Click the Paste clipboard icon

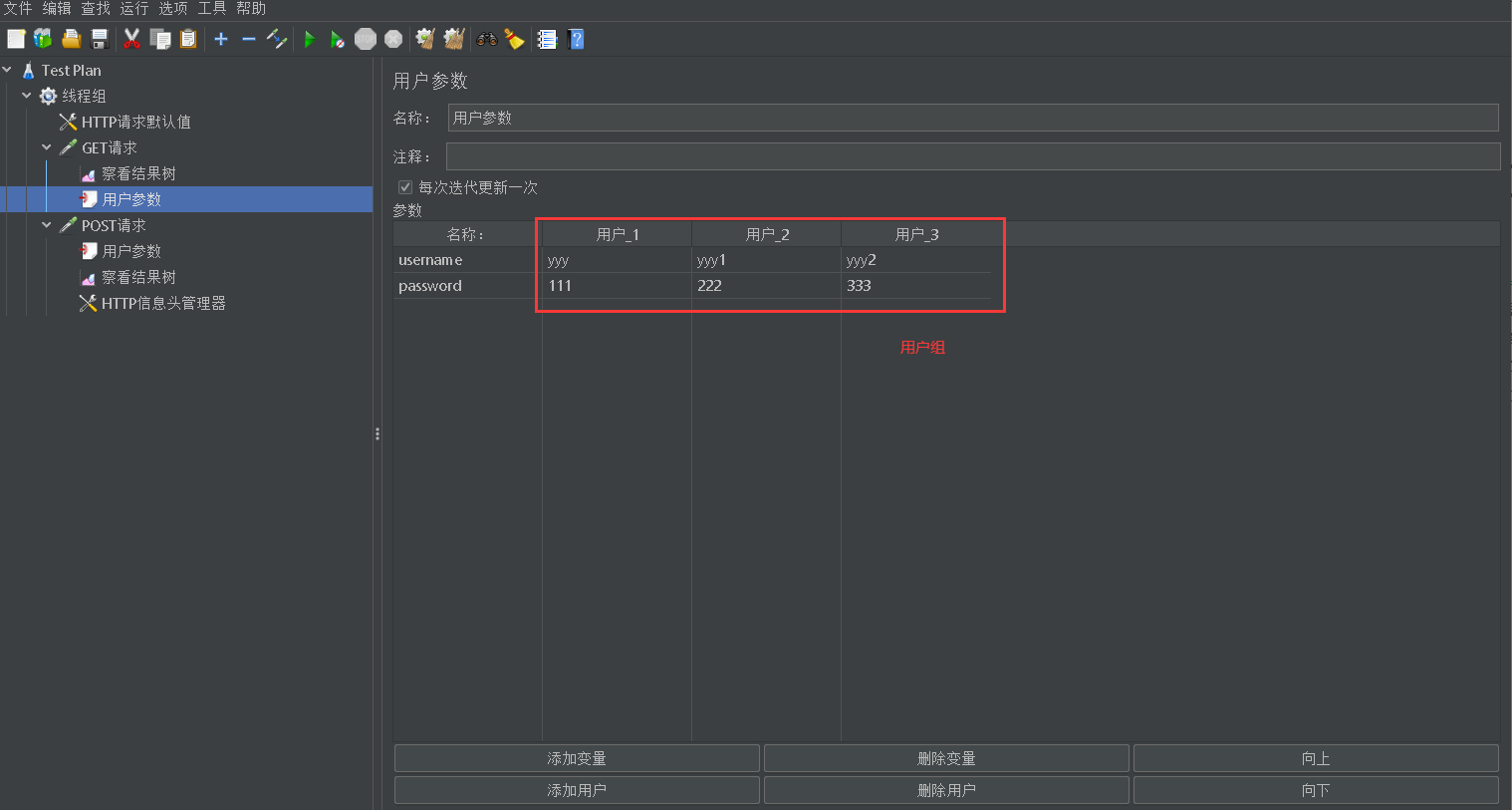pyautogui.click(x=188, y=39)
